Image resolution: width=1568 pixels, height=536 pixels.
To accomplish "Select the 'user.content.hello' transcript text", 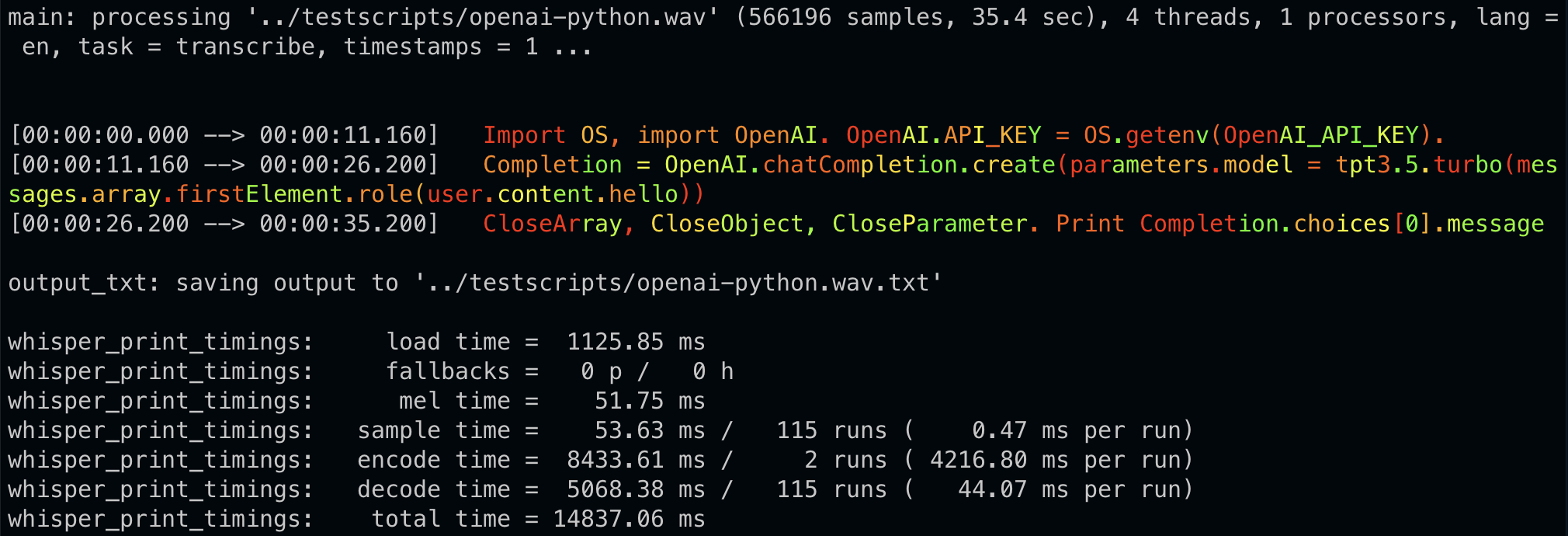I will [553, 194].
